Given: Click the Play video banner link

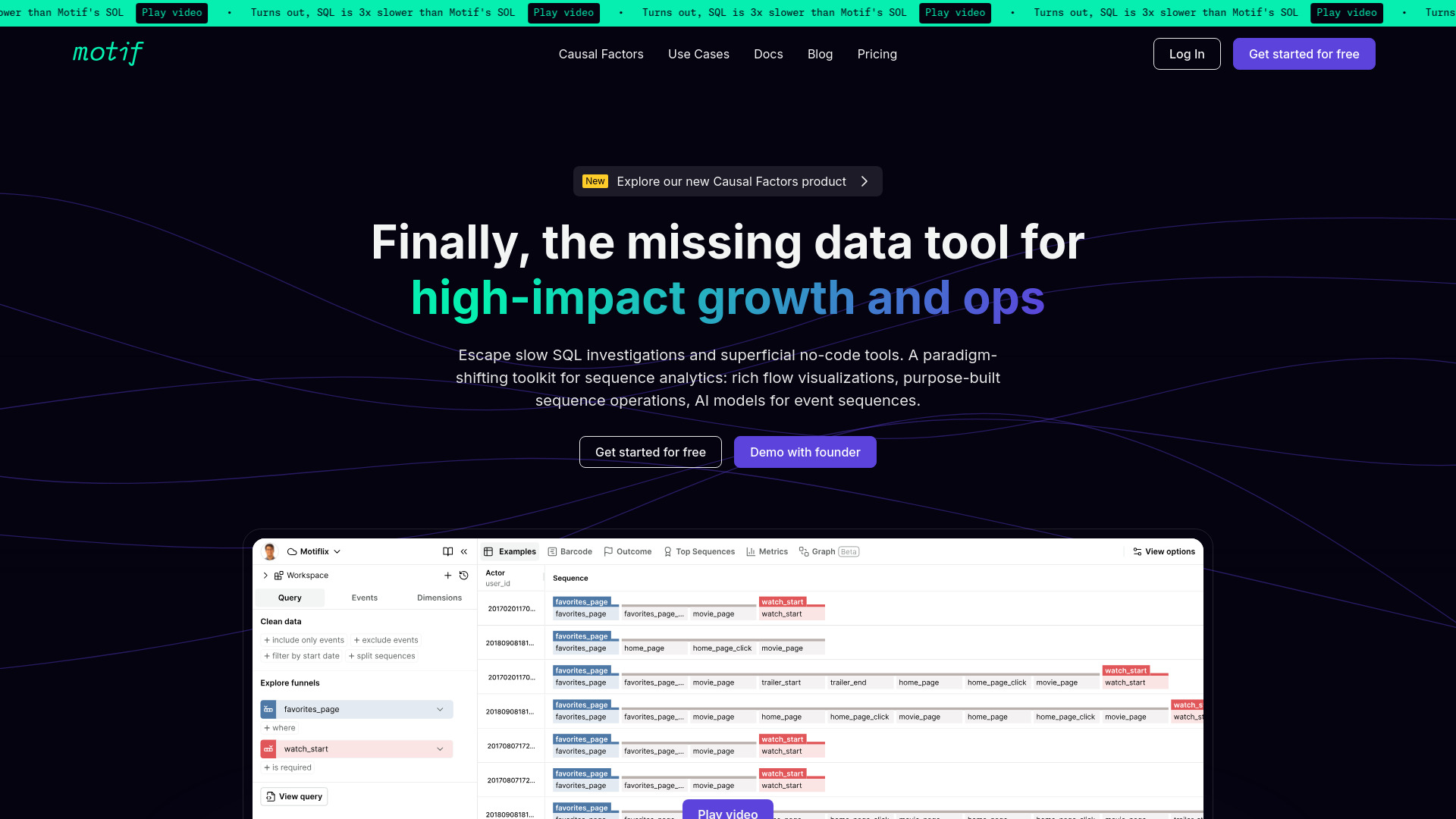Looking at the screenshot, I should pyautogui.click(x=171, y=12).
